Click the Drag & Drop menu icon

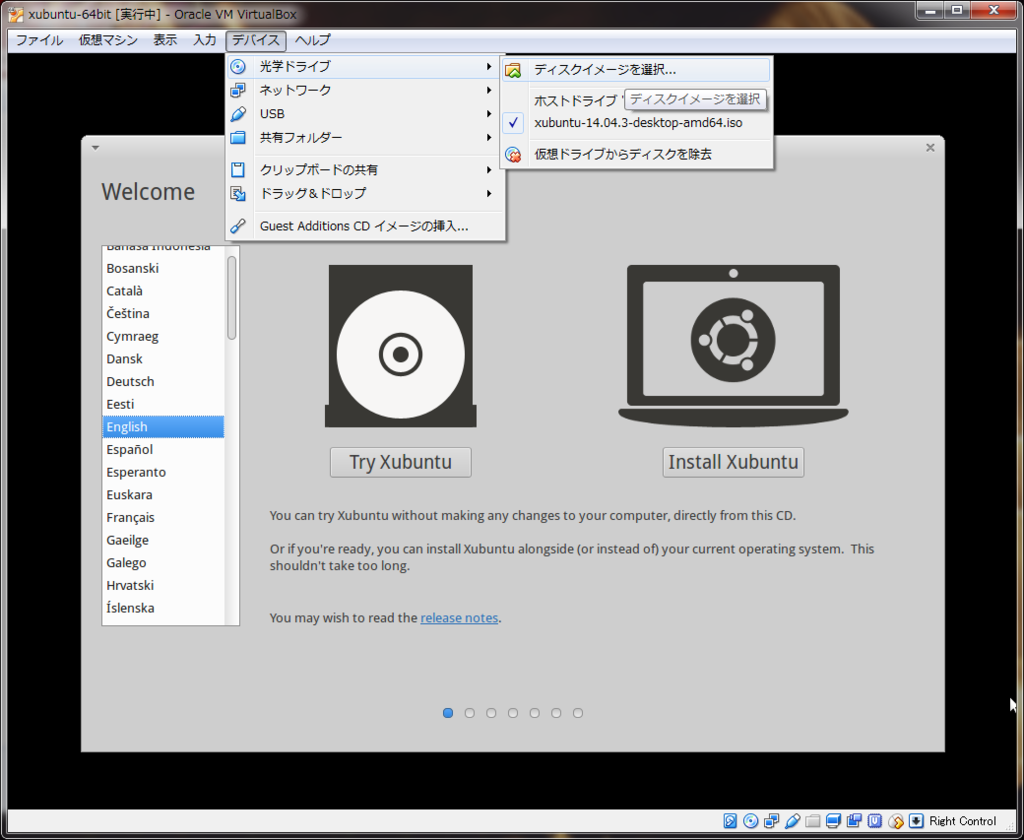coord(238,194)
